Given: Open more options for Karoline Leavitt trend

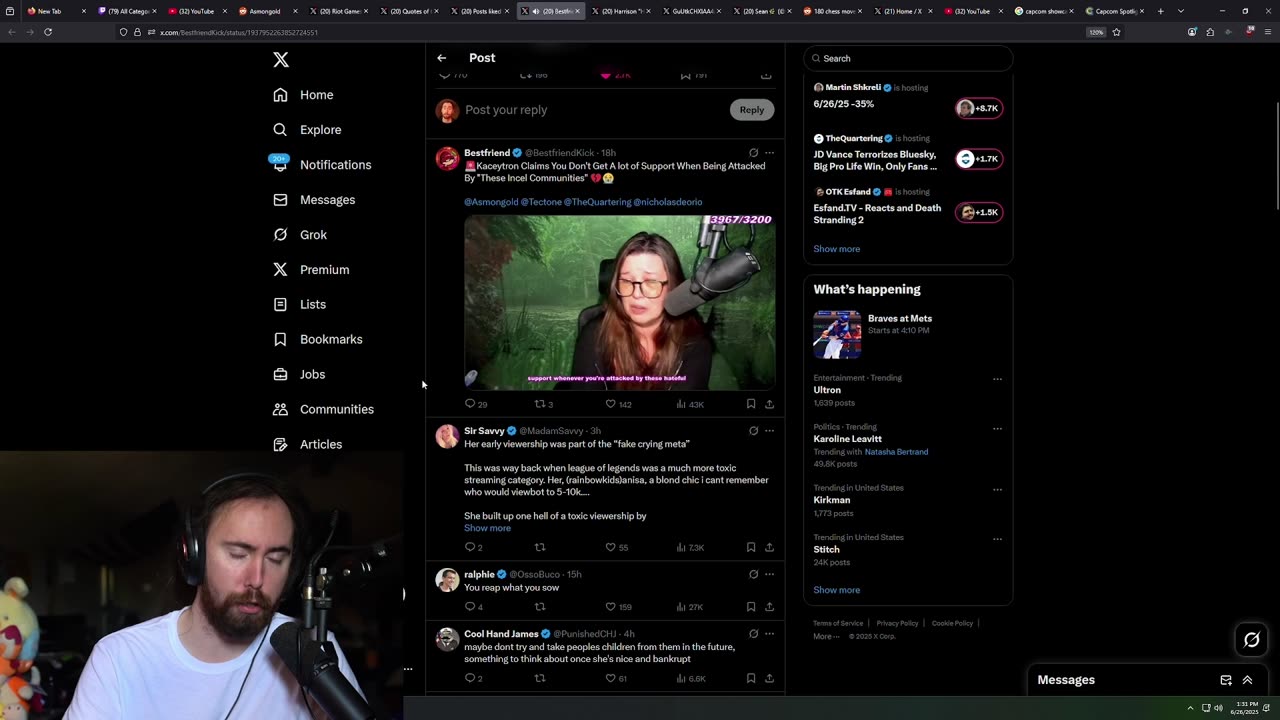Looking at the screenshot, I should 997,428.
